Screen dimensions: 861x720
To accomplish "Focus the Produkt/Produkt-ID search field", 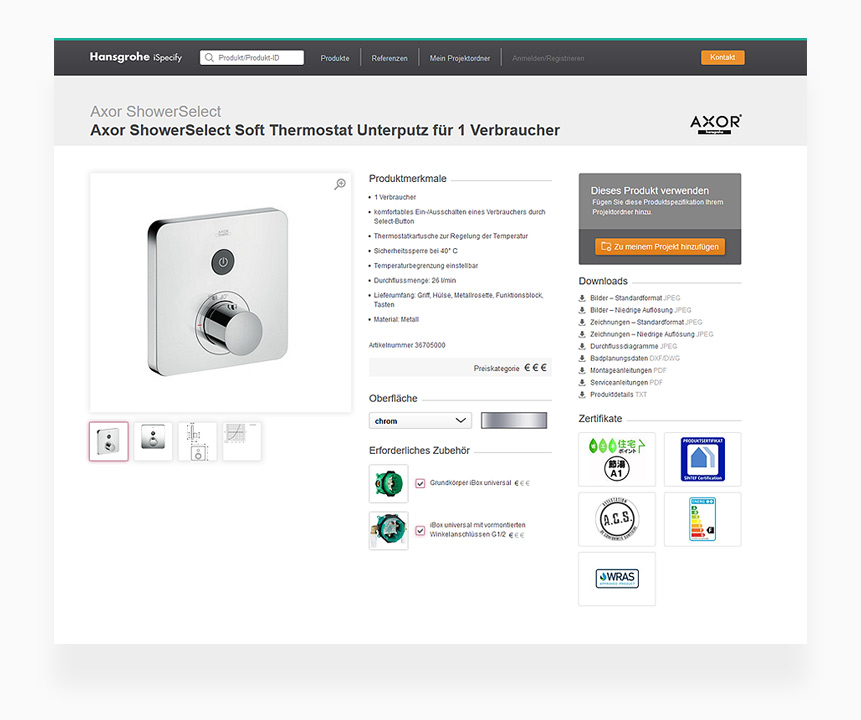I will [252, 58].
